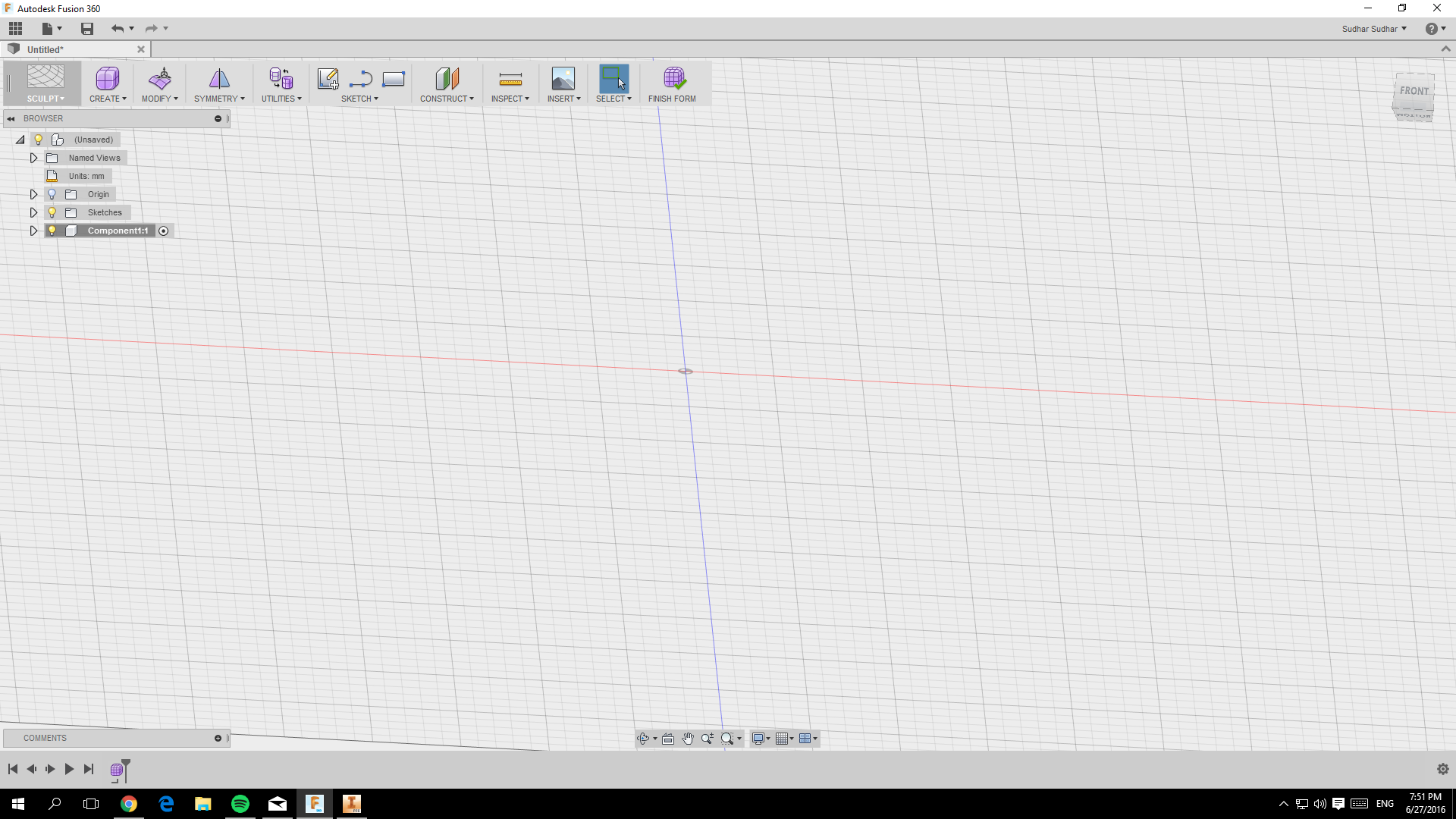Open the CREATE dropdown menu
1456x819 pixels.
[108, 99]
